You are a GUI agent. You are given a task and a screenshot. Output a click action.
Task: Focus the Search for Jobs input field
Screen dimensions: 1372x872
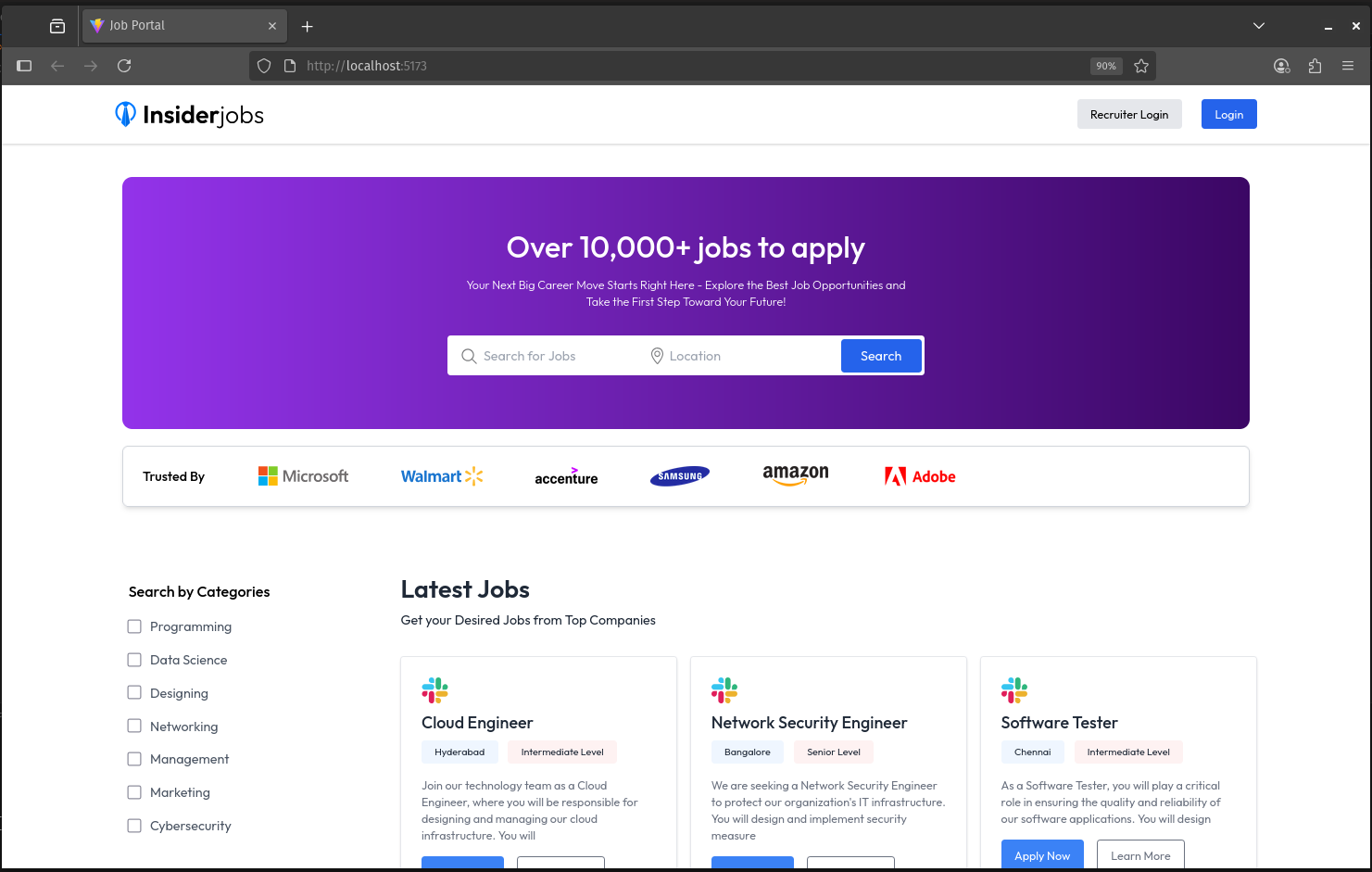(556, 356)
